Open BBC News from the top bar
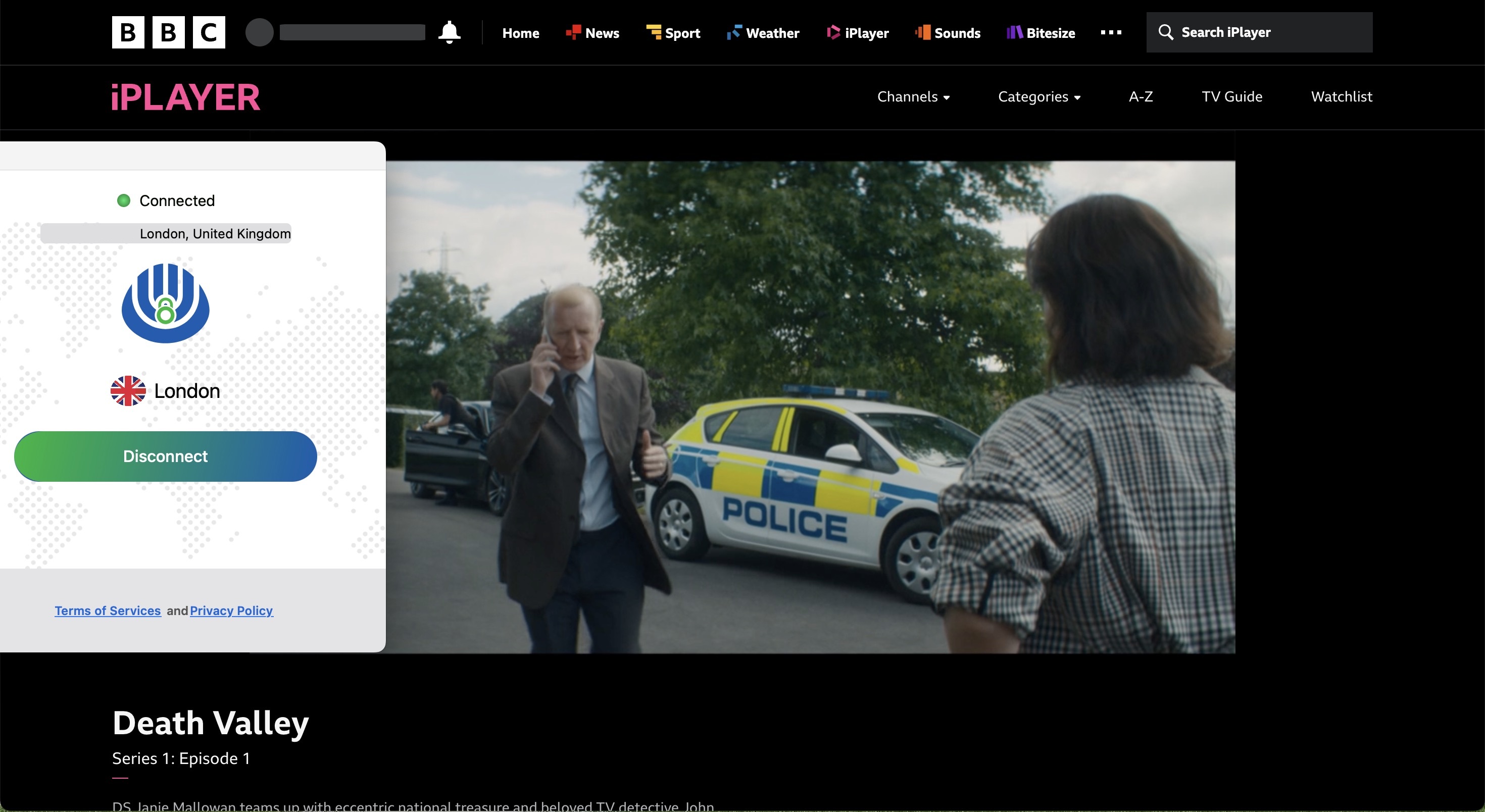 (592, 33)
